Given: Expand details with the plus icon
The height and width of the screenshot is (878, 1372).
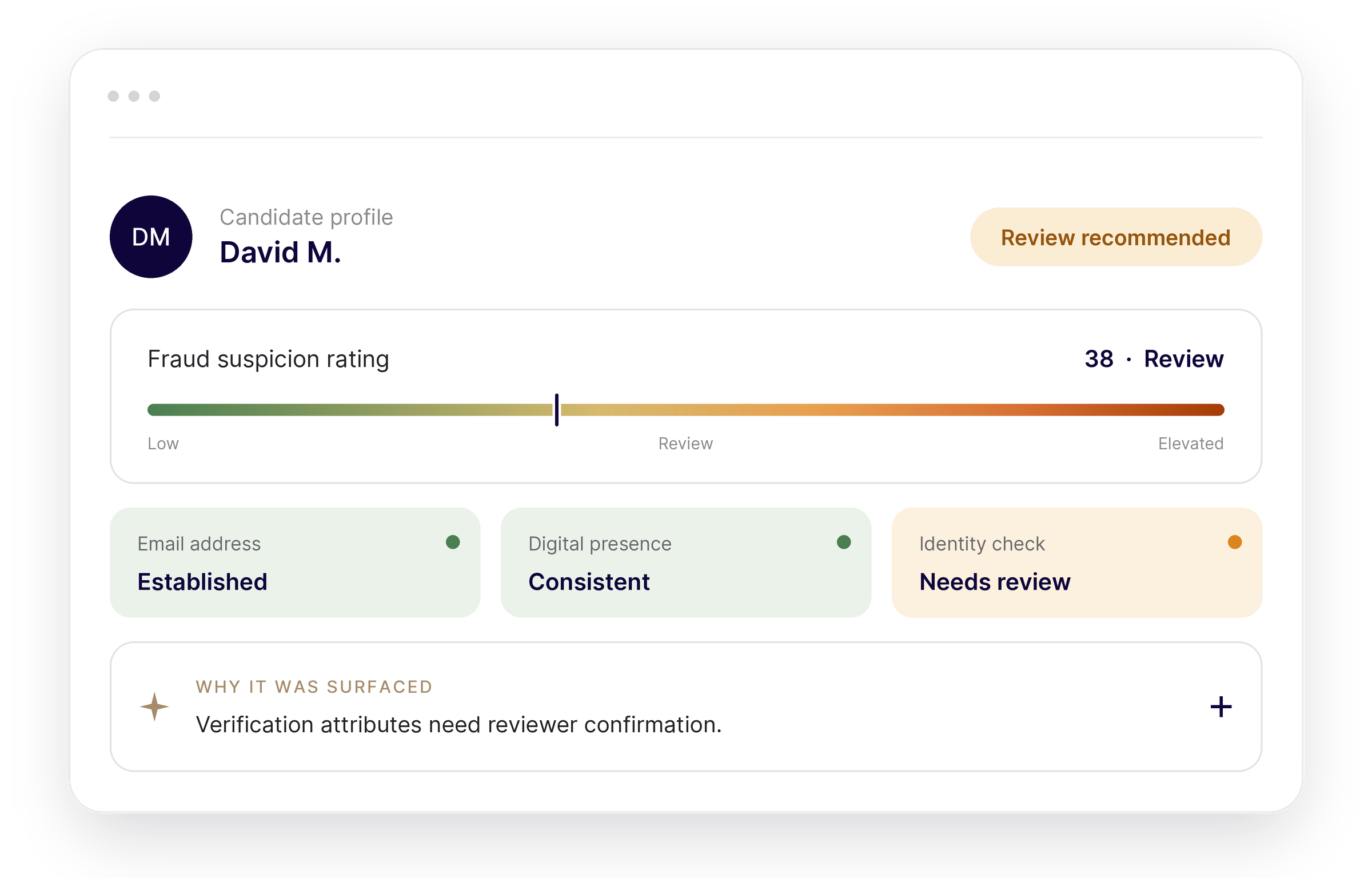Looking at the screenshot, I should (1221, 707).
